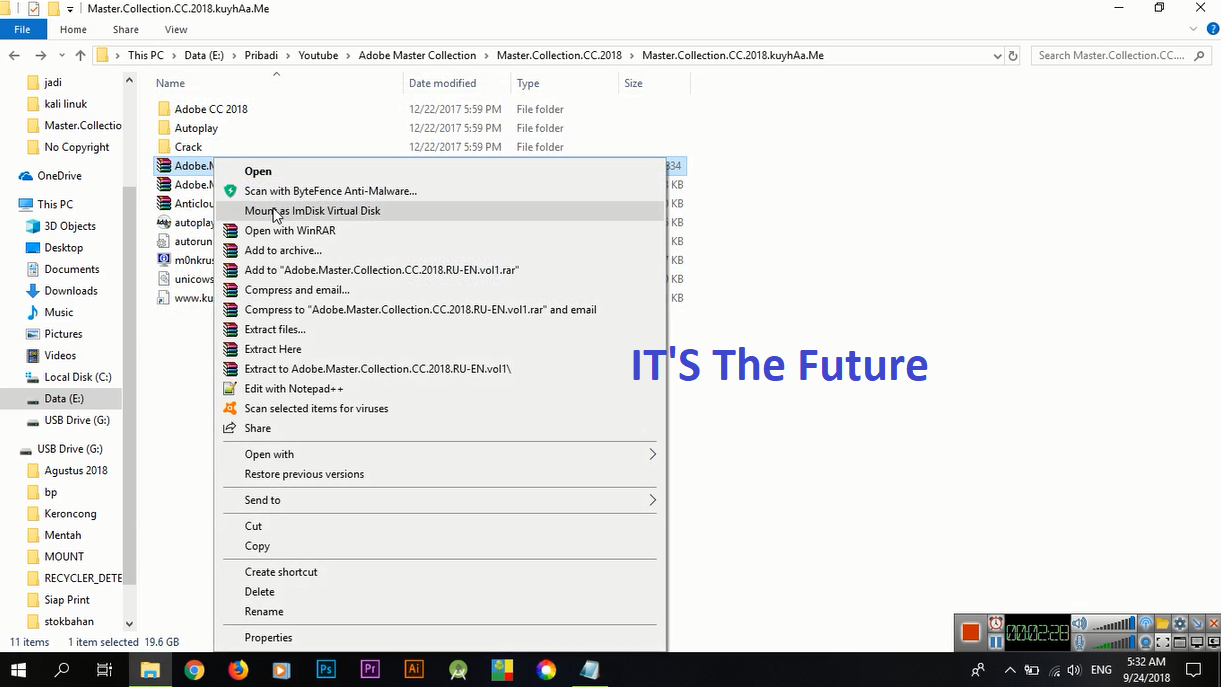1221x687 pixels.
Task: Click the alarm clock icon in the recorder
Action: pyautogui.click(x=995, y=623)
